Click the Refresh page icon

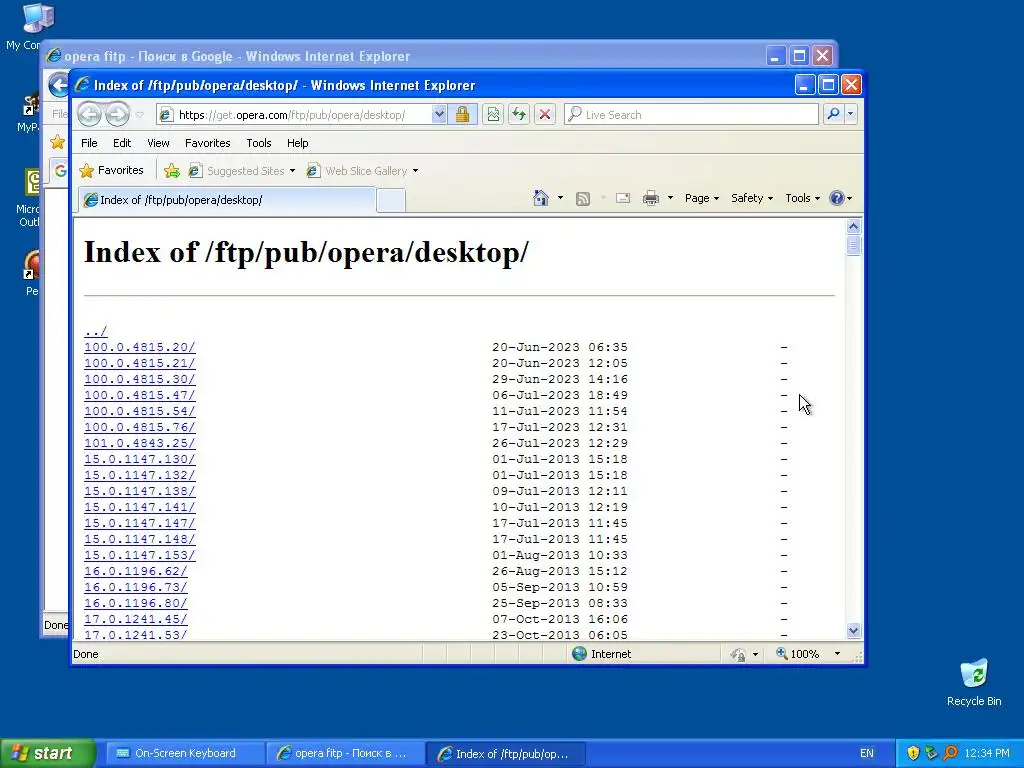[x=519, y=115]
